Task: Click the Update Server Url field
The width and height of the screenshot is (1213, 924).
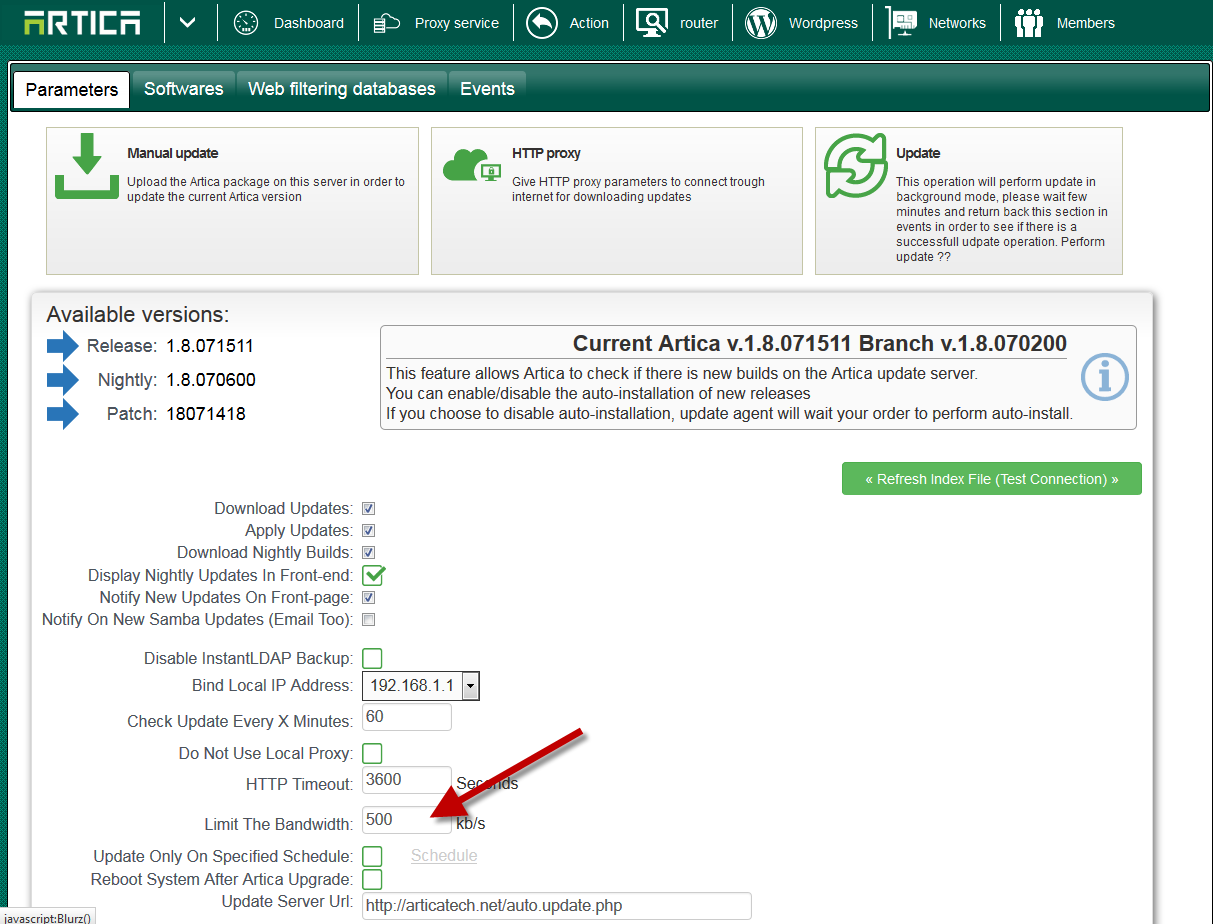Action: pyautogui.click(x=556, y=906)
